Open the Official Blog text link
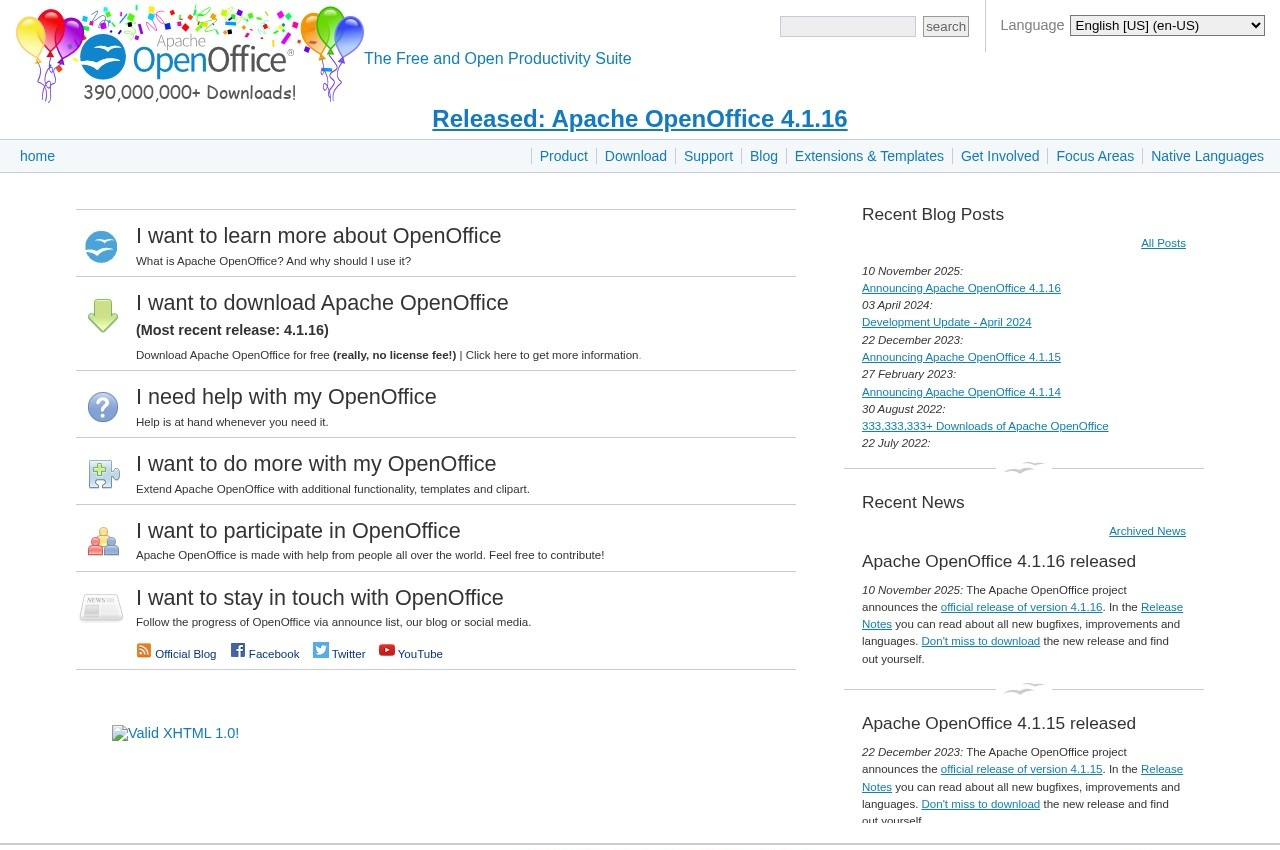The height and width of the screenshot is (850, 1280). [x=185, y=654]
